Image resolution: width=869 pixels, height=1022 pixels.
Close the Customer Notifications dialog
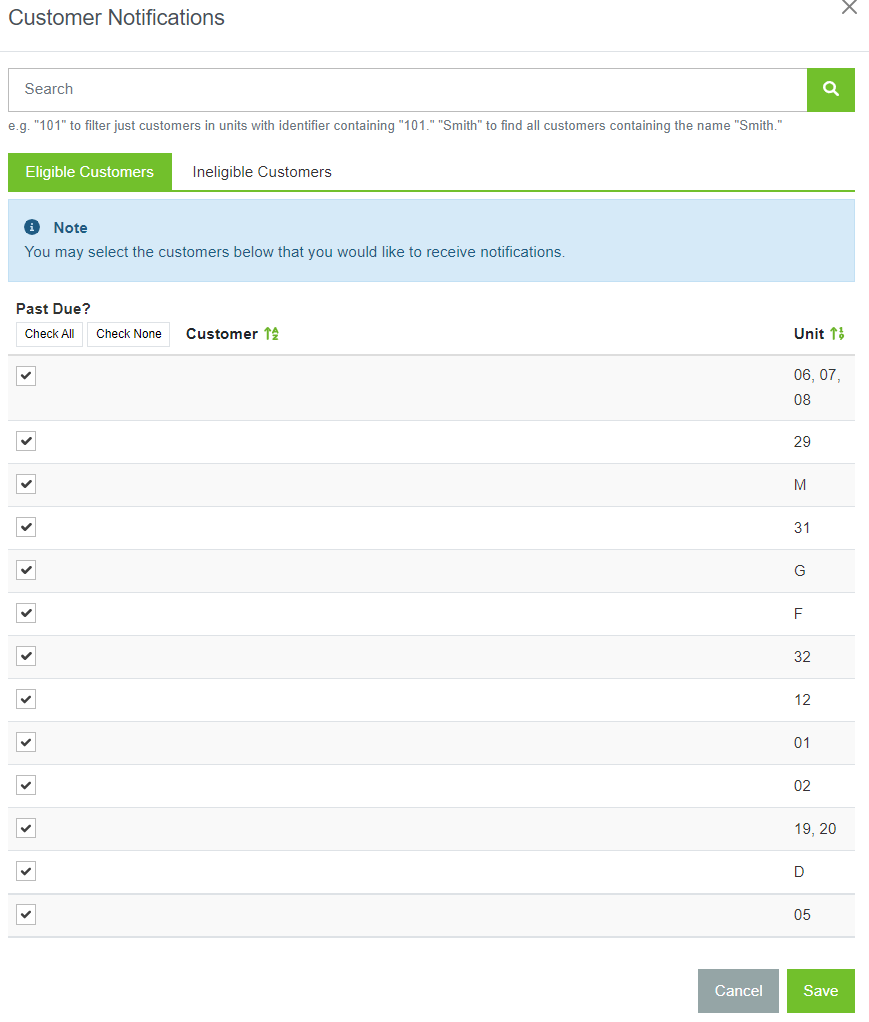click(849, 8)
